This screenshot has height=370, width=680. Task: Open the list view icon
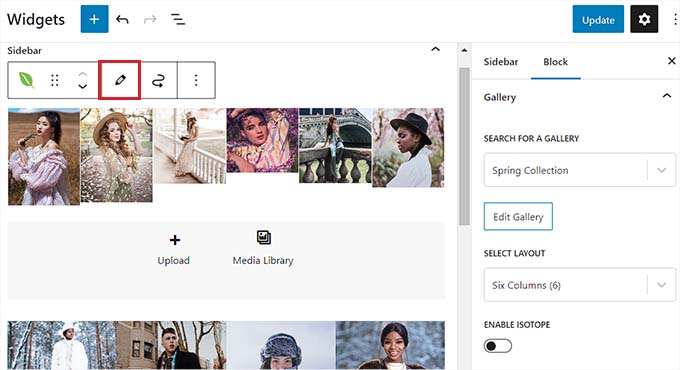tap(178, 20)
